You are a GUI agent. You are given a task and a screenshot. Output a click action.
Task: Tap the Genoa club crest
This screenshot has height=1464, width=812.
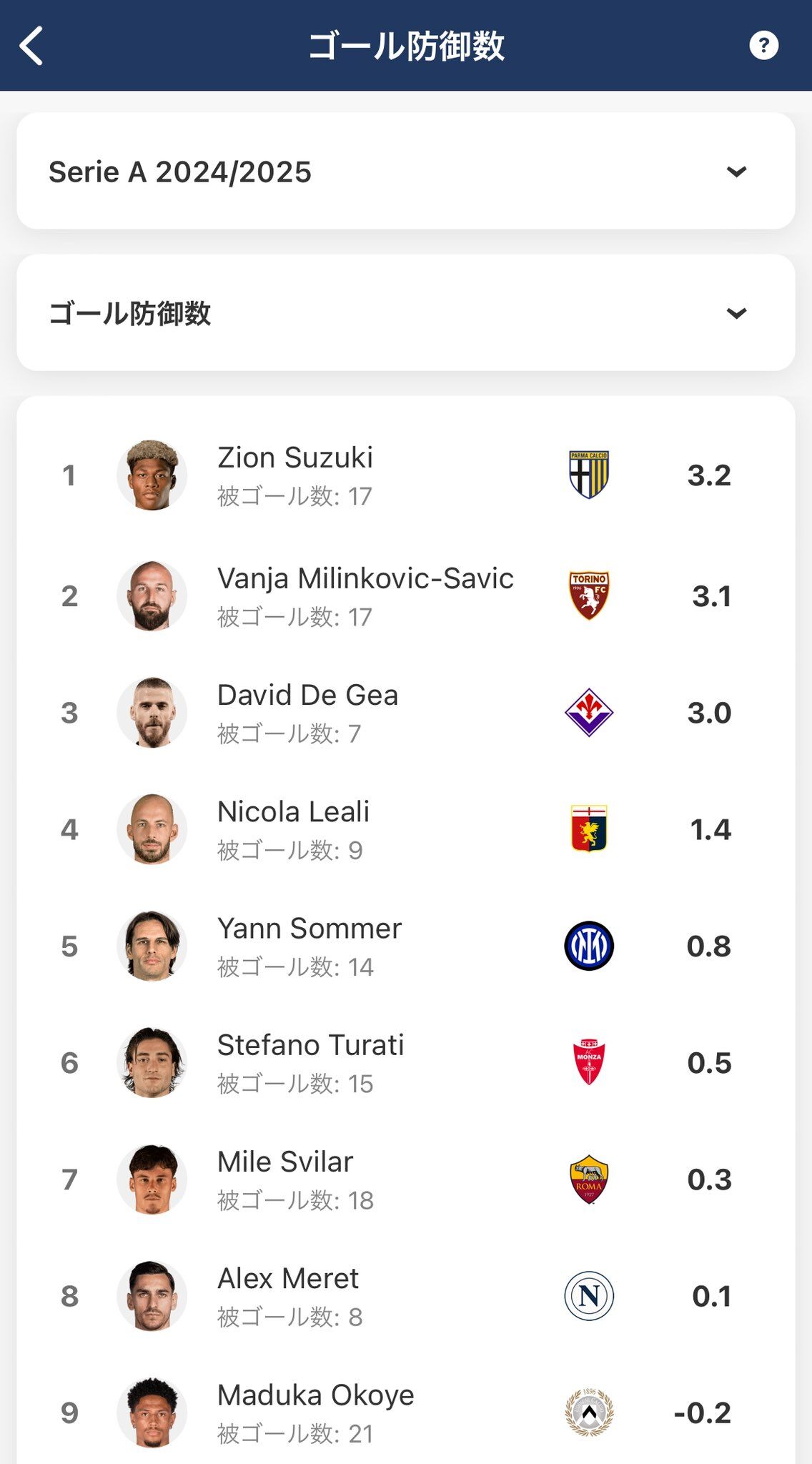(589, 829)
